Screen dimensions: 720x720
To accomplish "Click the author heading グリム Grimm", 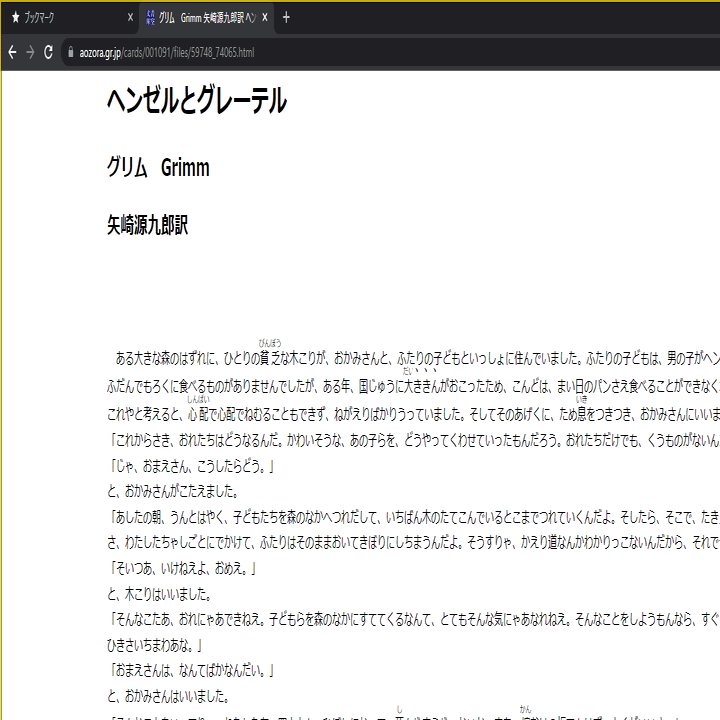I will [x=158, y=168].
